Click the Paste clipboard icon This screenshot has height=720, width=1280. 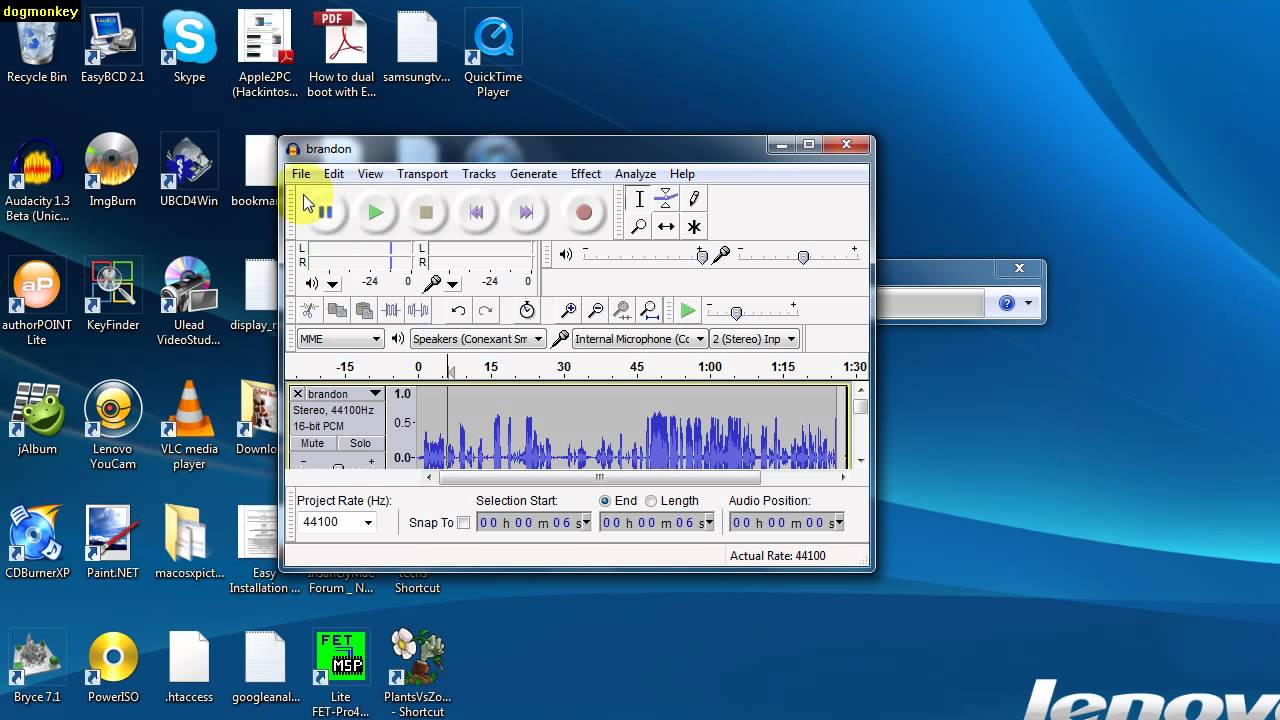[x=364, y=311]
